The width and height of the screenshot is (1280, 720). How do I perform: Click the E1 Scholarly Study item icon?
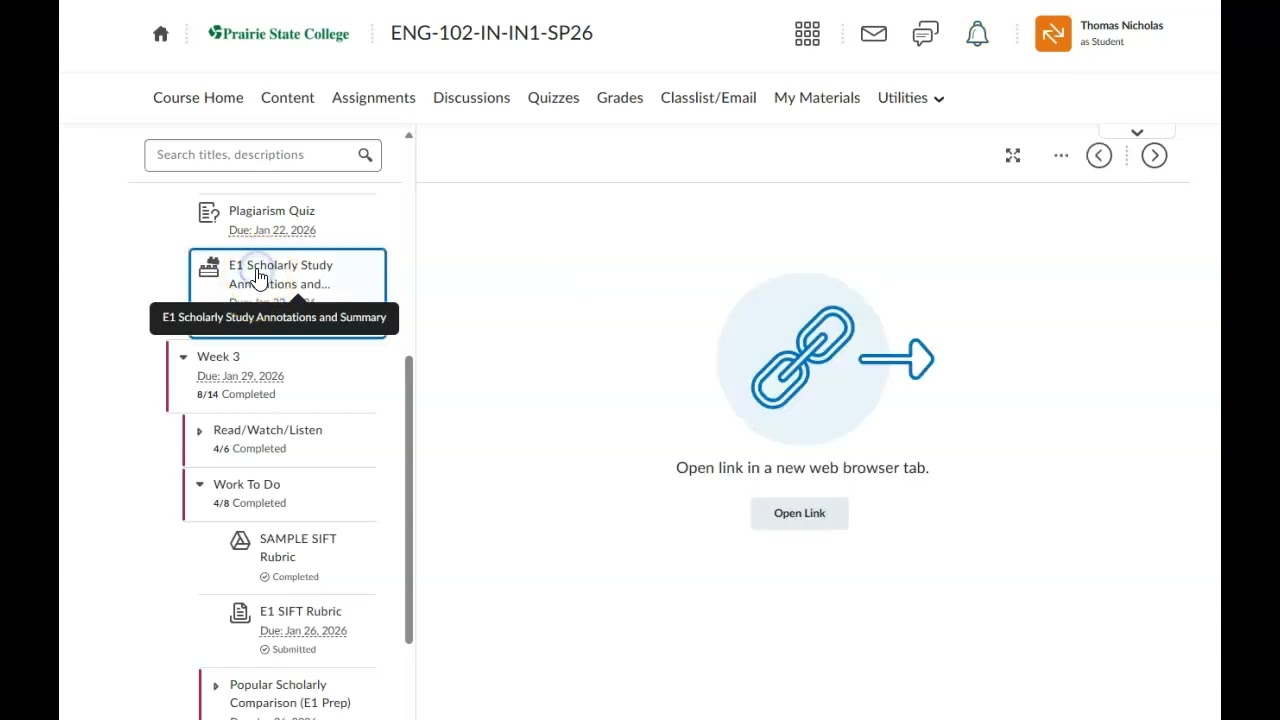click(209, 267)
